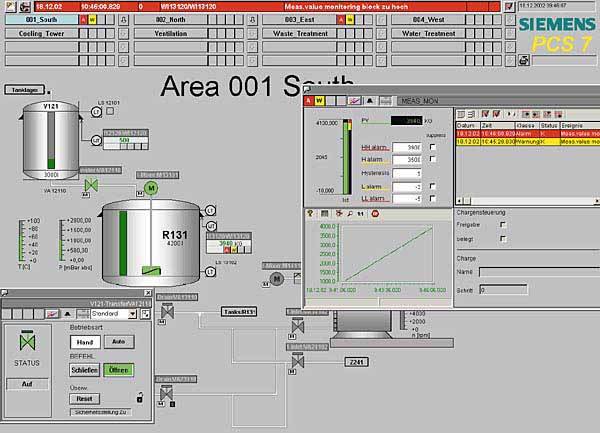The height and width of the screenshot is (433, 600).
Task: Switch to the Cooling_Tower area
Action: (43, 32)
